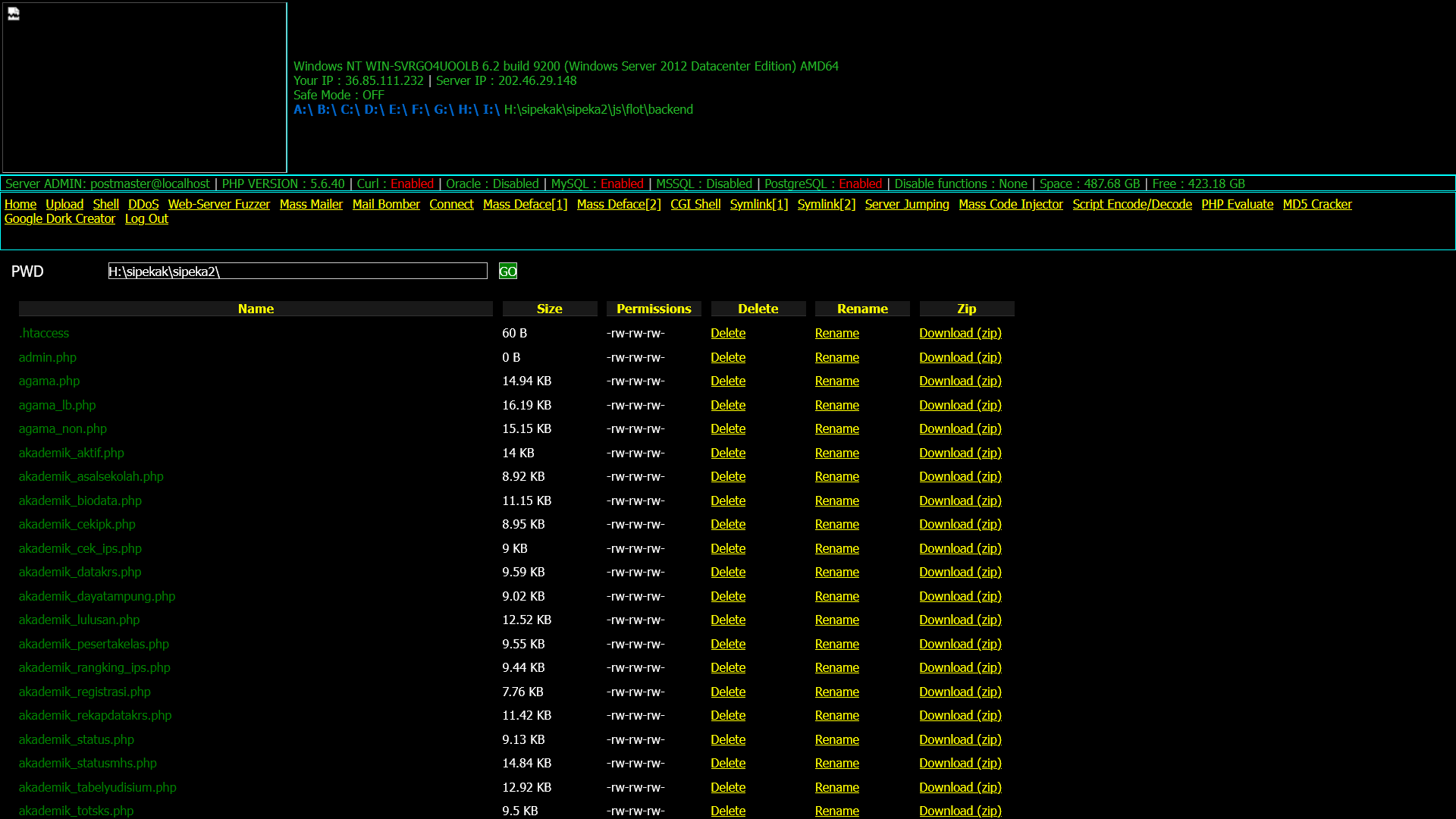This screenshot has height=819, width=1456.
Task: Click the Log Out link
Action: click(146, 218)
